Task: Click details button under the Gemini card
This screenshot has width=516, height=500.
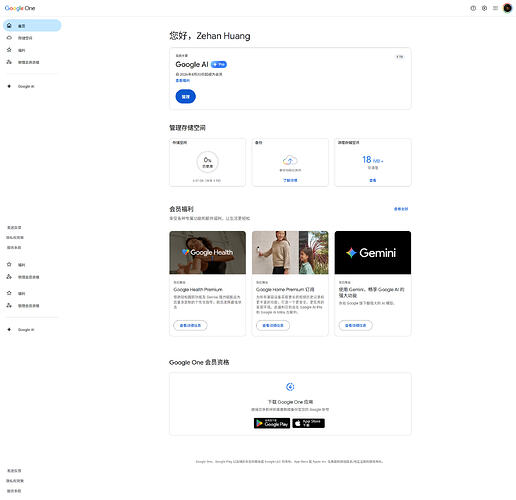Action: pos(356,325)
